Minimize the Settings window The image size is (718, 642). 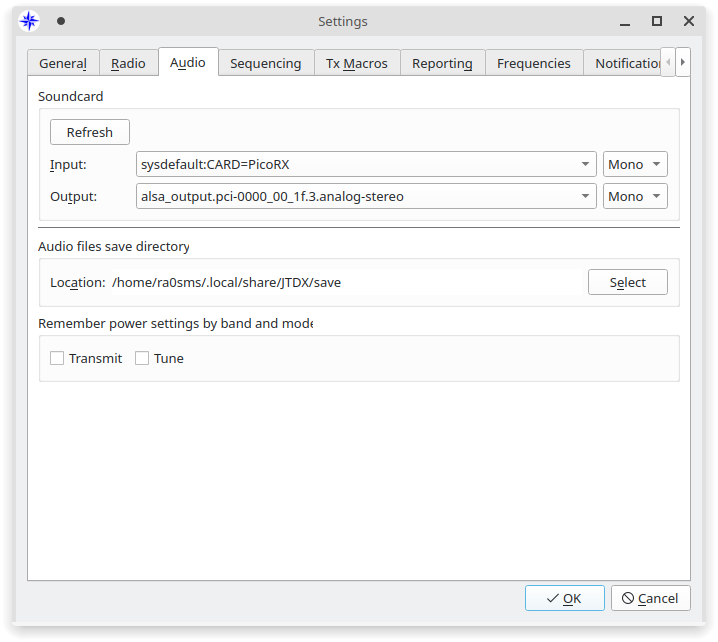(x=625, y=21)
